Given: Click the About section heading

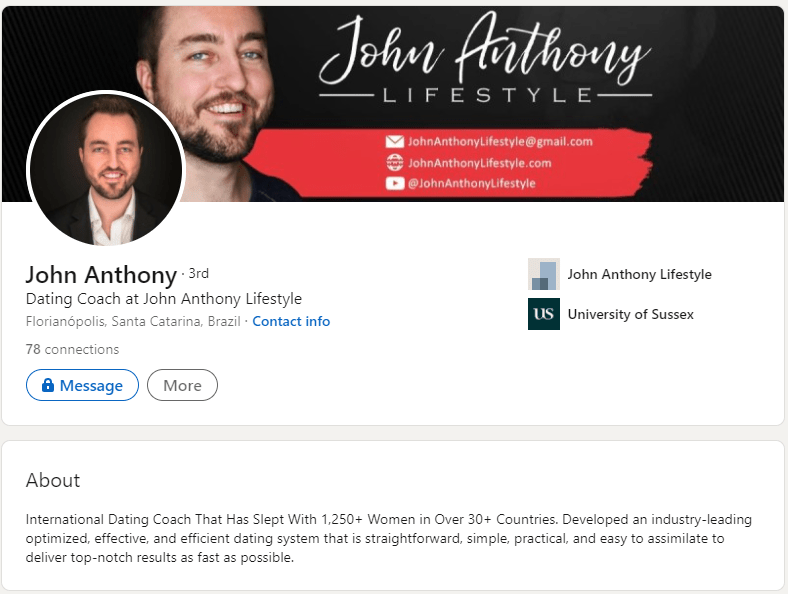Looking at the screenshot, I should [53, 480].
